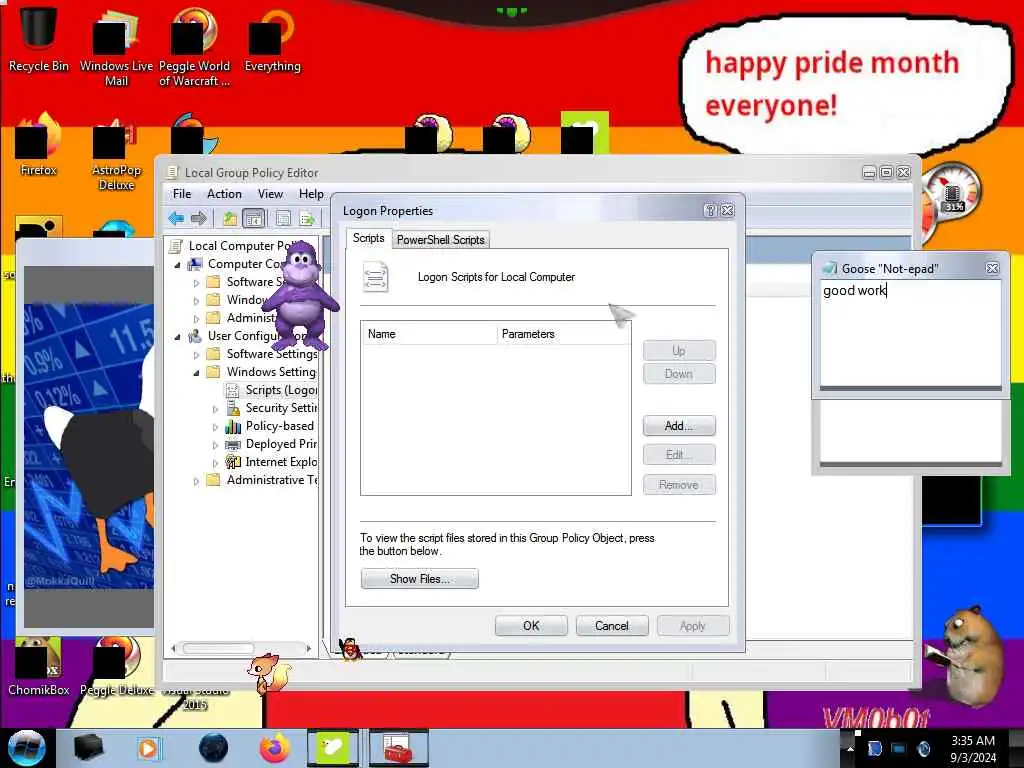Open Firefox desktop shortcut

point(39,145)
